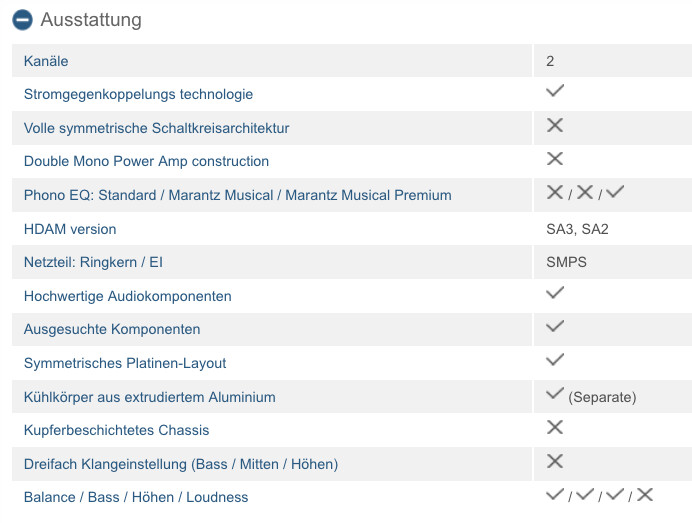Open the Kanäle spec label
The height and width of the screenshot is (523, 692).
[46, 61]
